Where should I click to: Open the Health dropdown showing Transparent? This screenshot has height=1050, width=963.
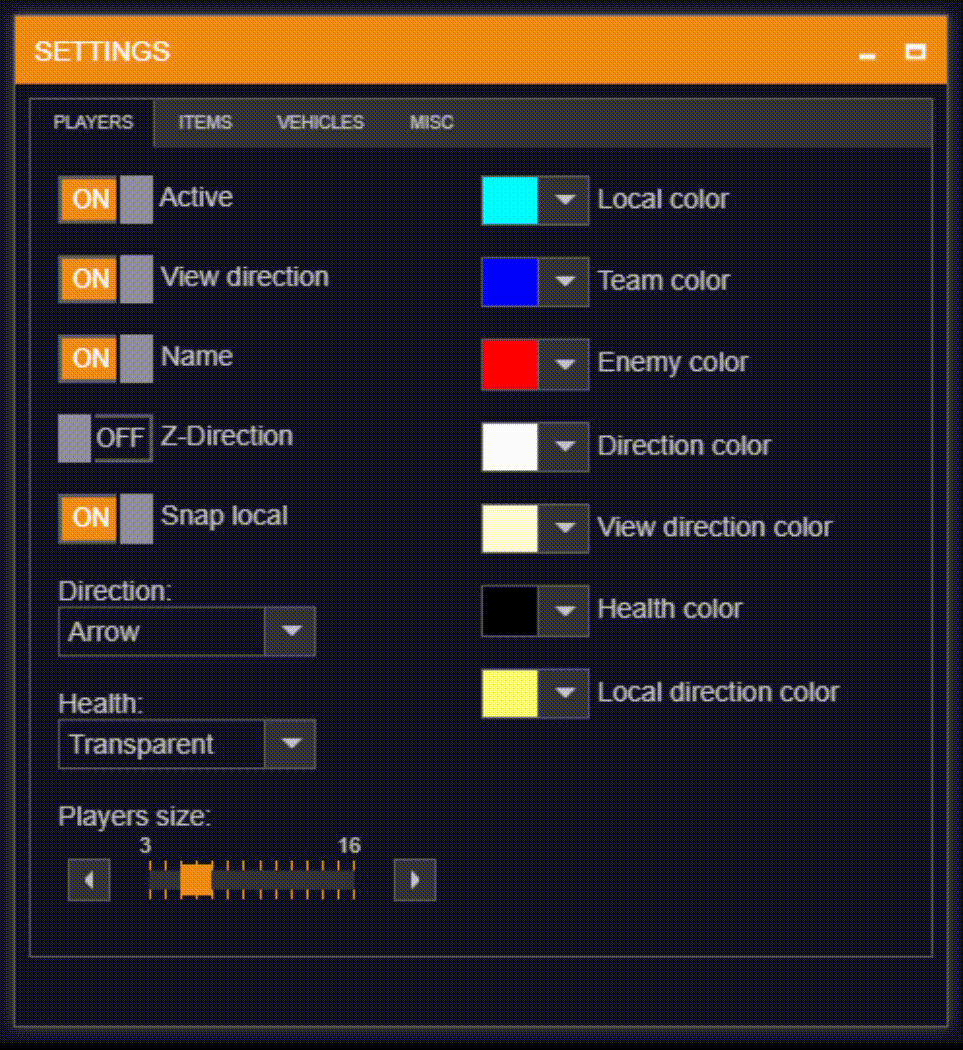click(x=187, y=744)
